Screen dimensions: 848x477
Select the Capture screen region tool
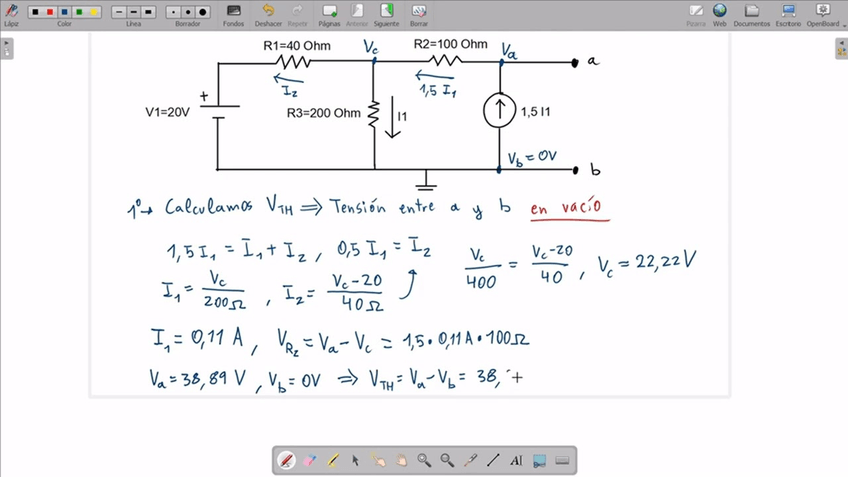coord(539,460)
